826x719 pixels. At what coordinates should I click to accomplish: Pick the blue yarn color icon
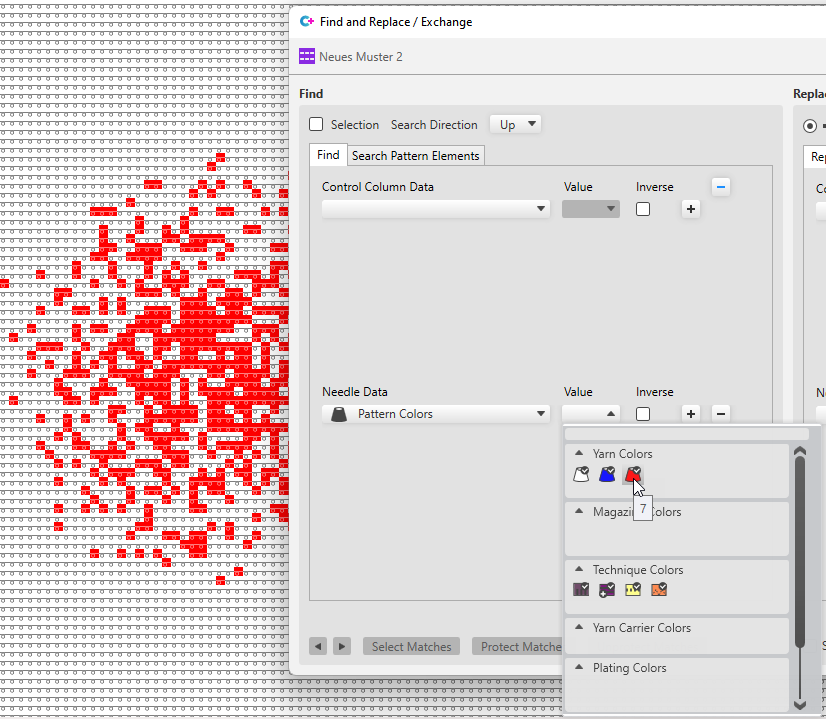coord(607,475)
